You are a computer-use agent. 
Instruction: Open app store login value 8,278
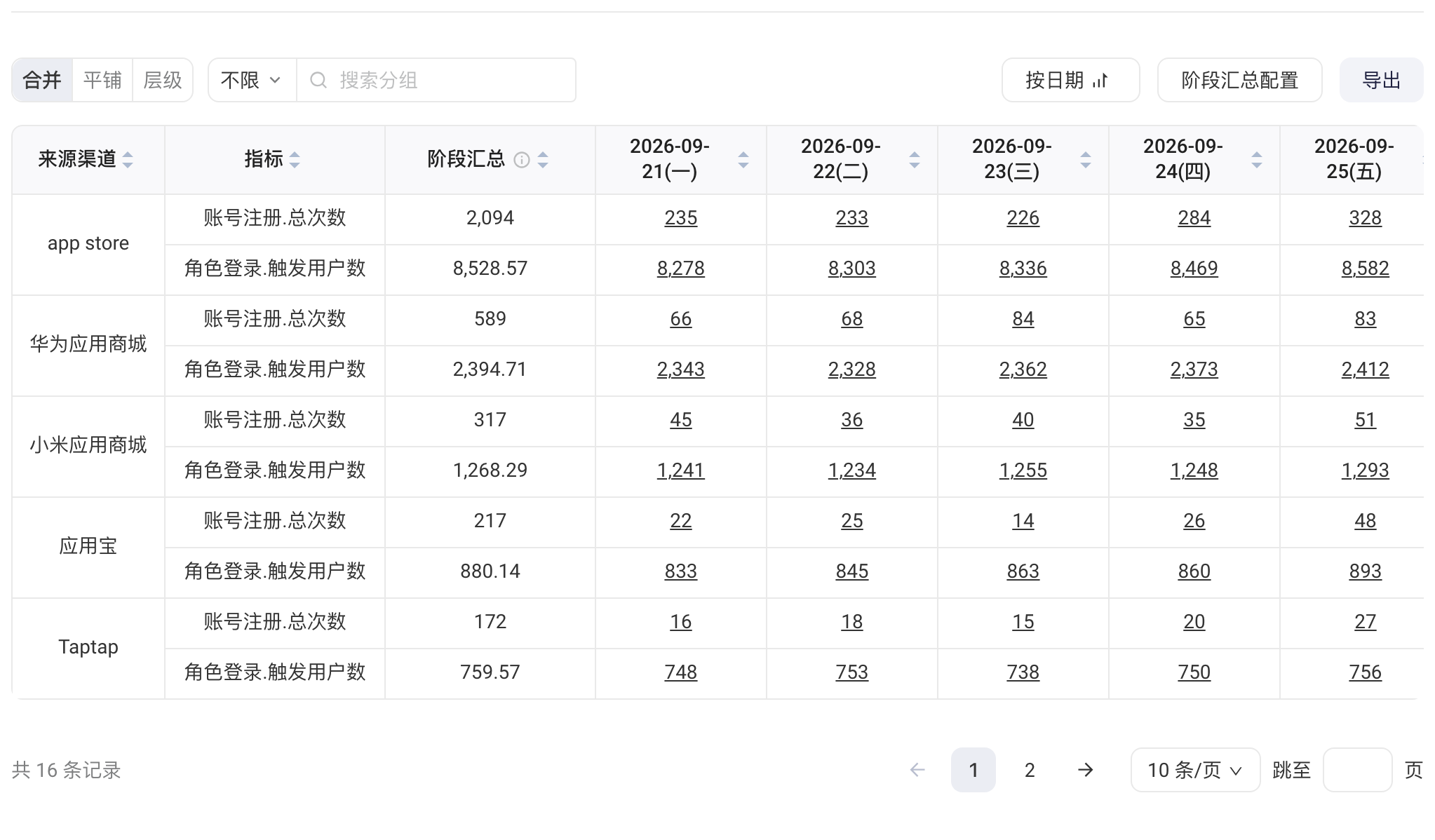680,269
